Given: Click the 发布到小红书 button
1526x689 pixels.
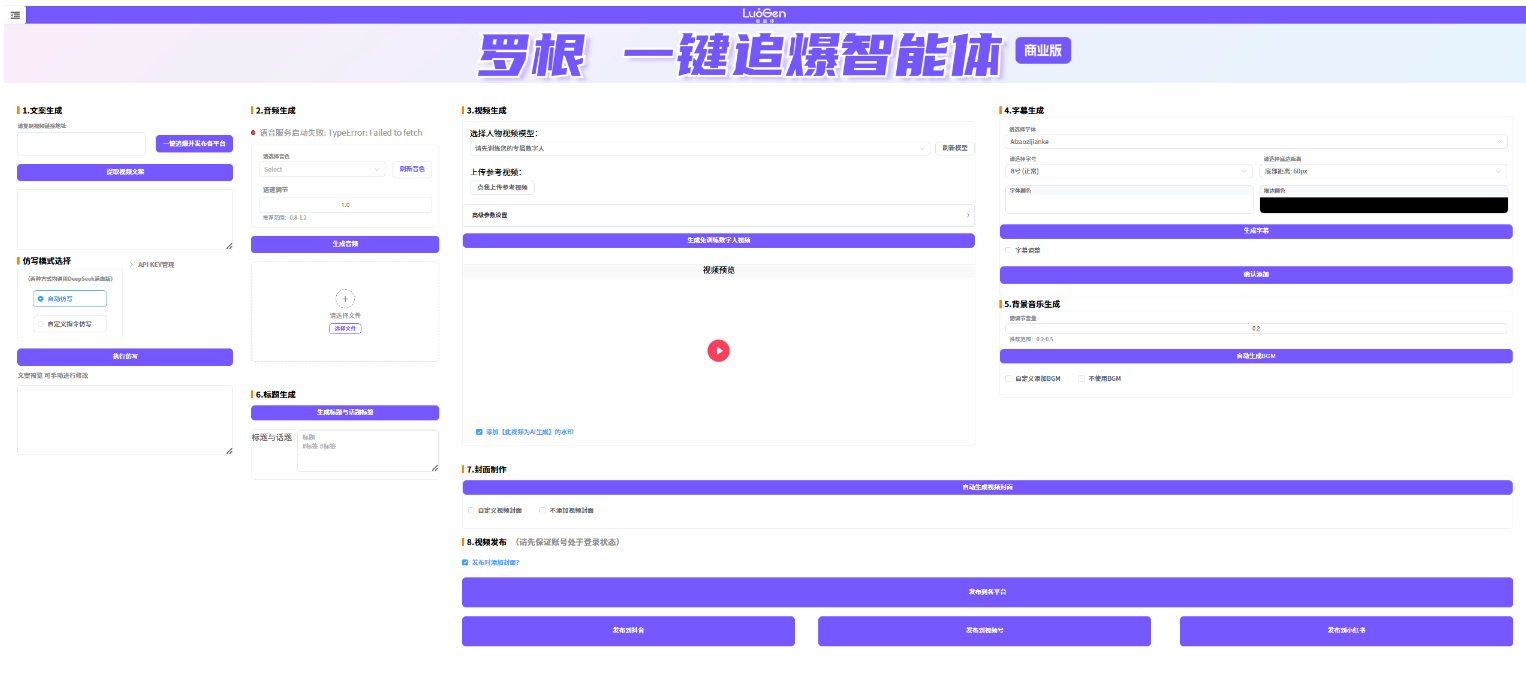Looking at the screenshot, I should tap(1346, 631).
